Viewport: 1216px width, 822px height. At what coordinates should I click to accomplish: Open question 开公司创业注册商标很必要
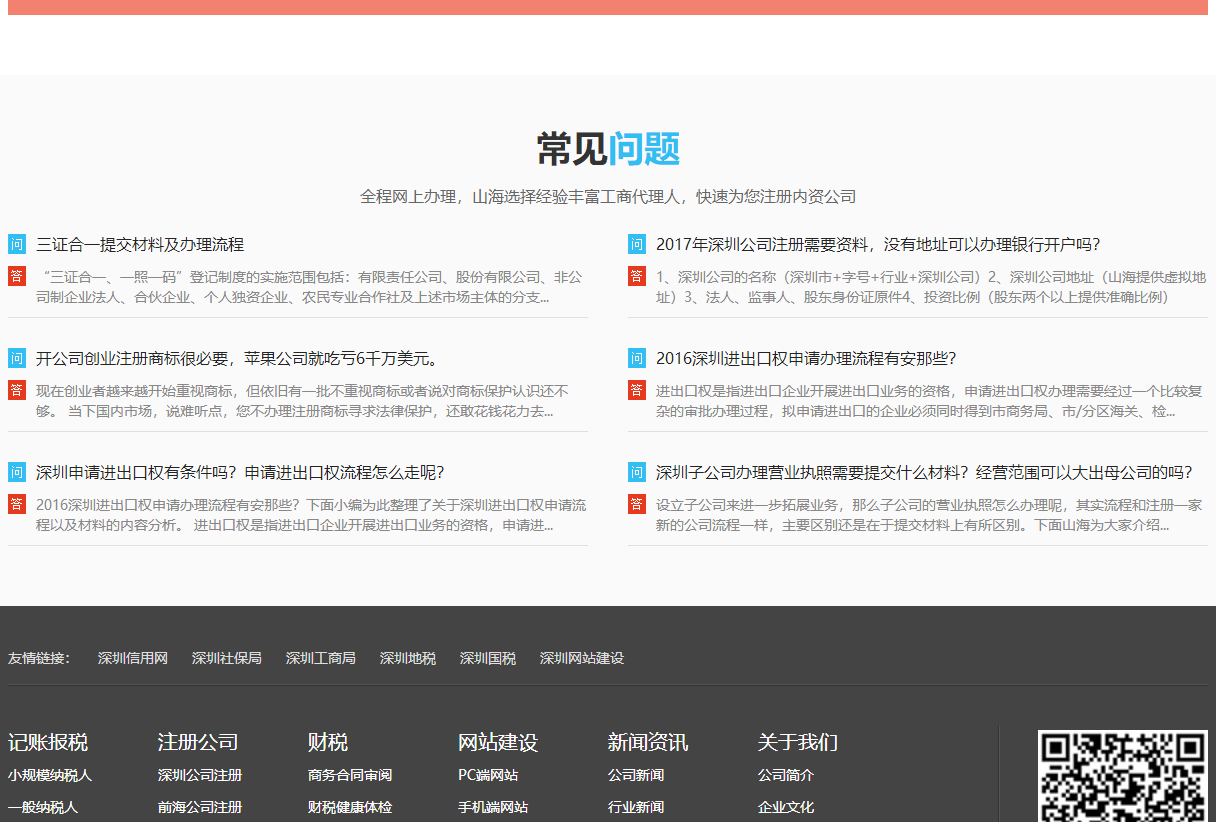coord(237,358)
